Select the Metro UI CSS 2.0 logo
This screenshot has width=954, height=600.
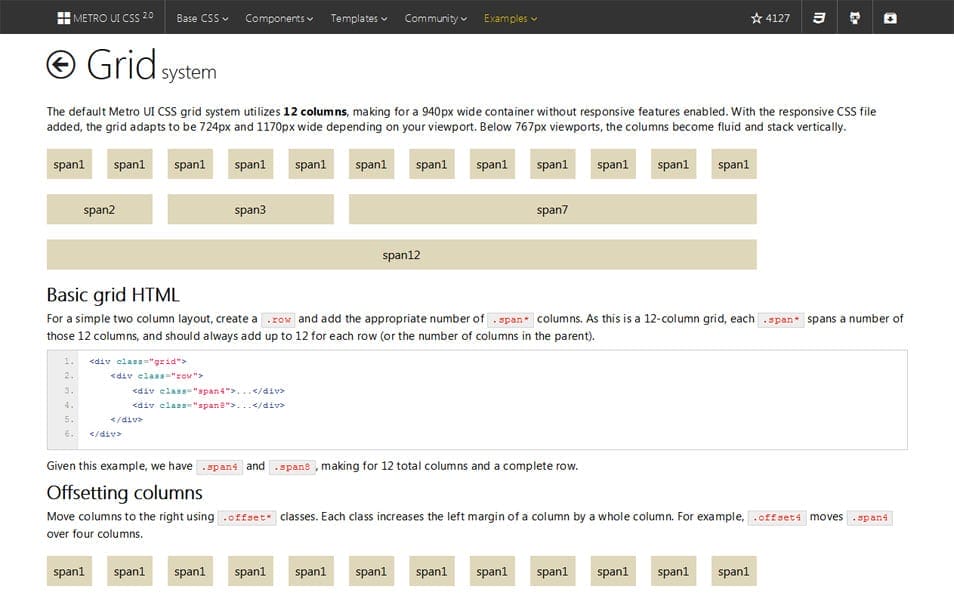(104, 16)
